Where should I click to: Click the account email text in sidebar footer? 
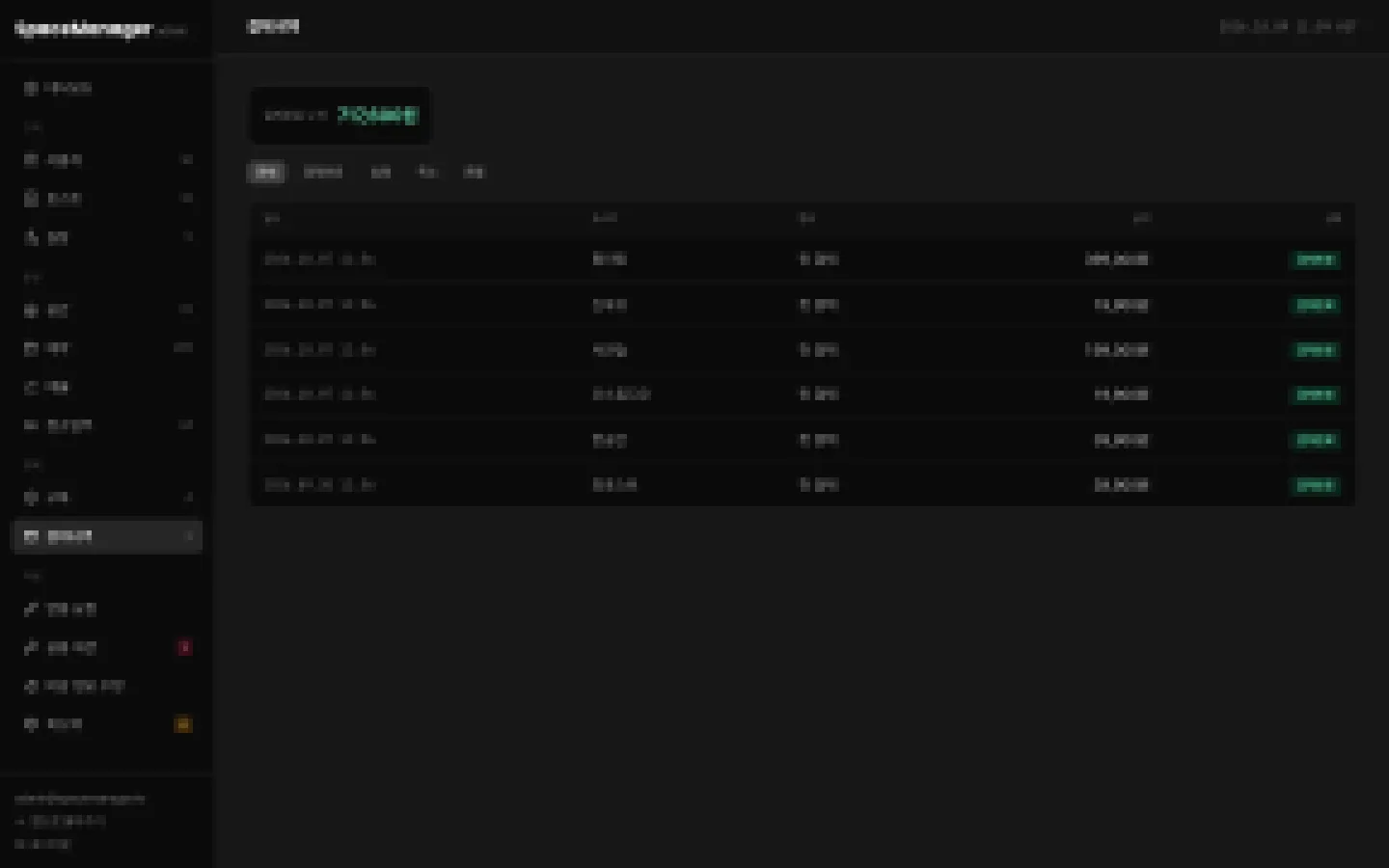(x=80, y=799)
